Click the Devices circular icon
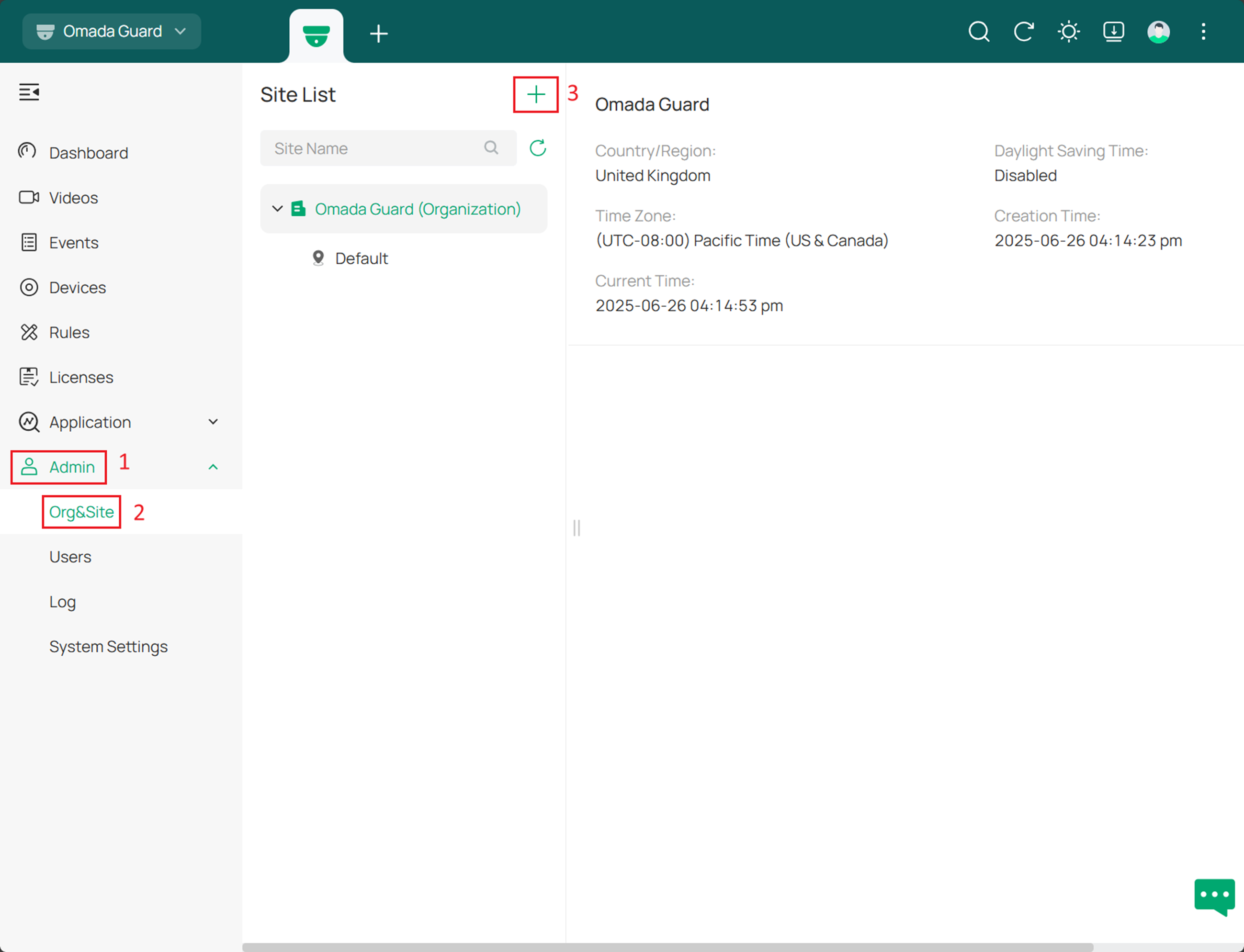 pos(29,287)
